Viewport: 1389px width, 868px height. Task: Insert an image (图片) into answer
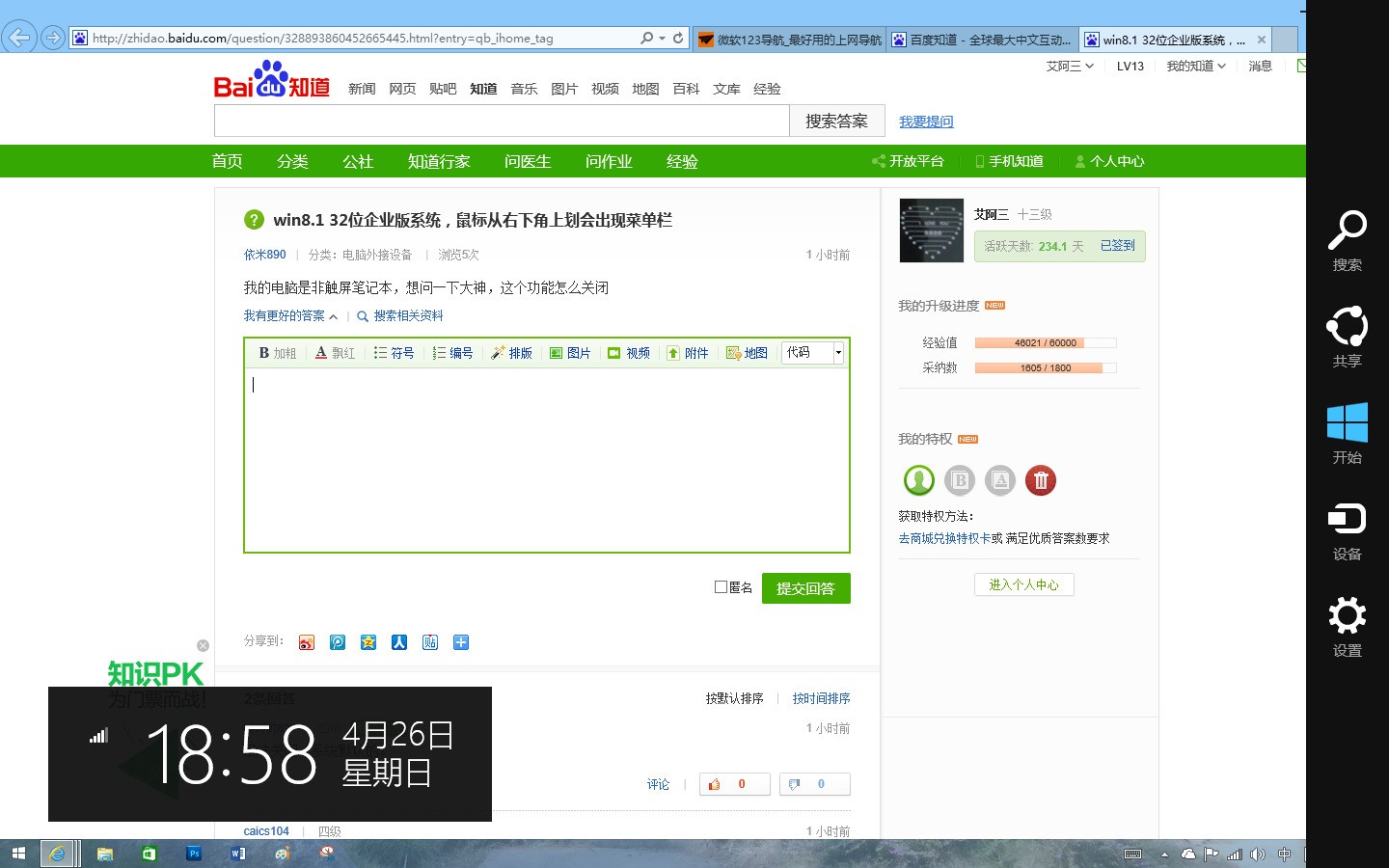point(570,353)
